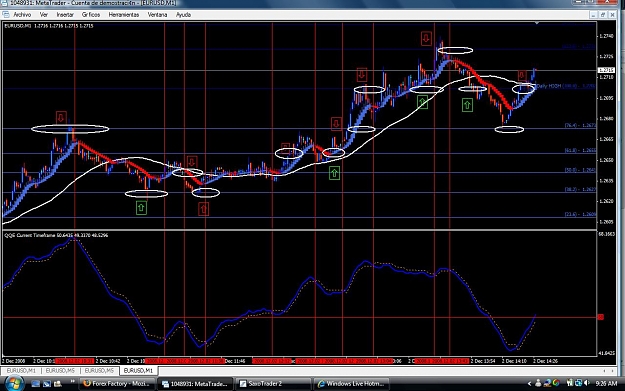Open the Ayuda menu
625x391 pixels.
(183, 15)
